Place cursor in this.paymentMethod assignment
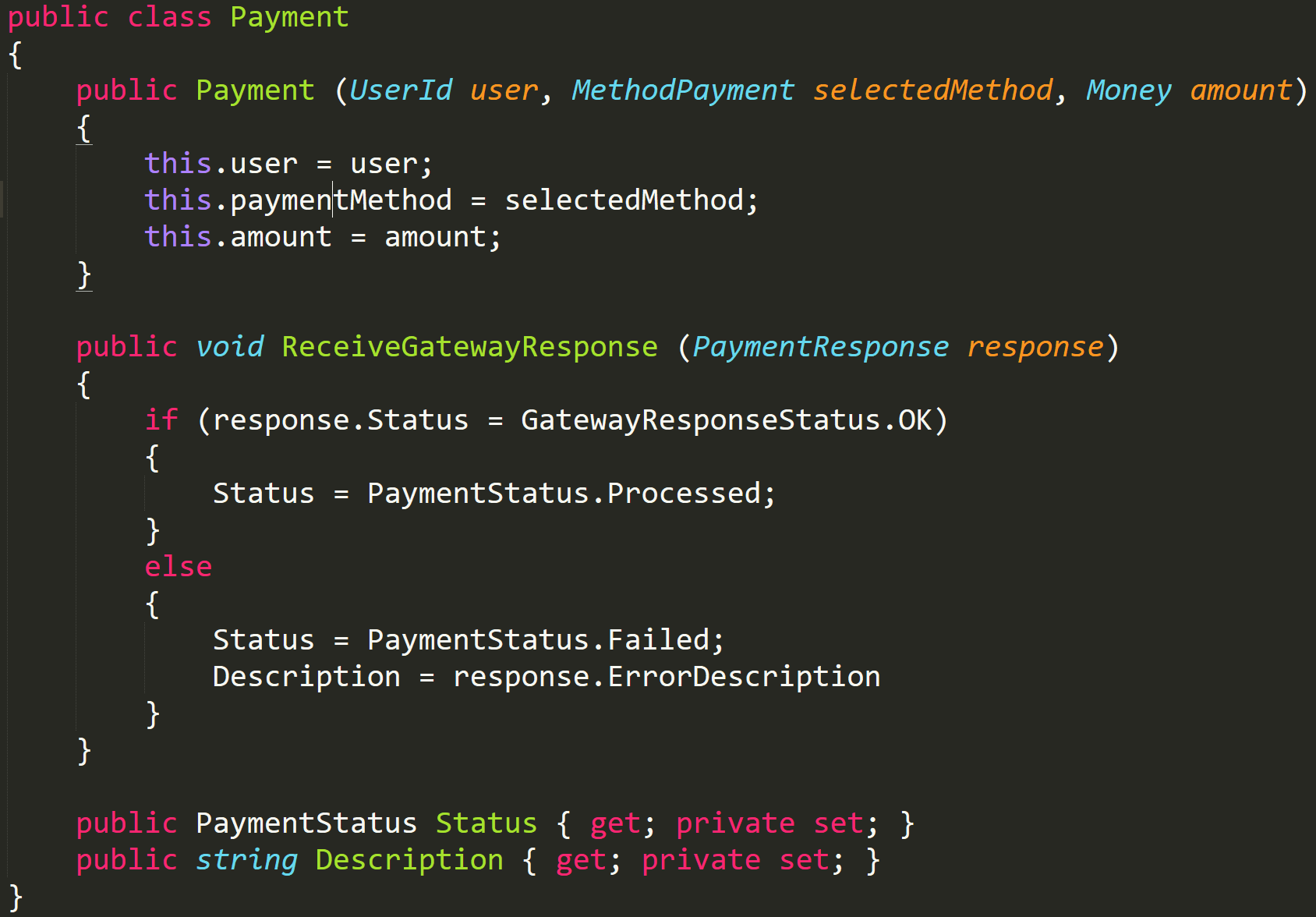The image size is (1316, 917). tap(340, 200)
